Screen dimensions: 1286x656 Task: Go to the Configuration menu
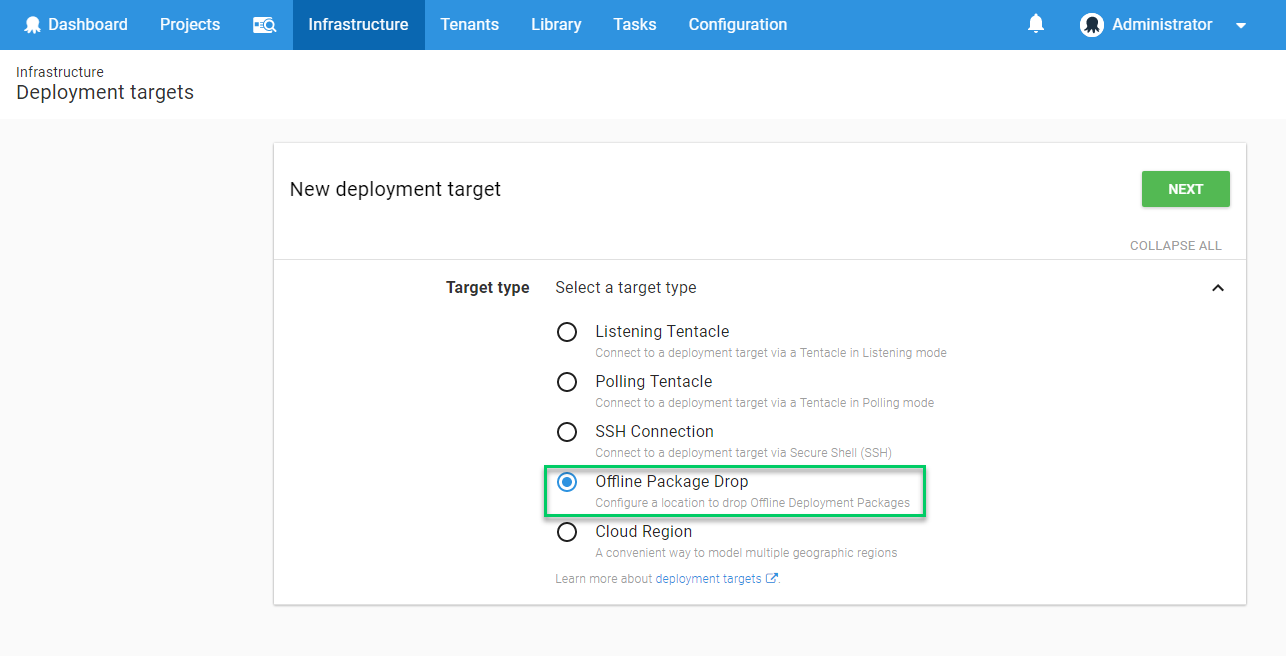[738, 25]
